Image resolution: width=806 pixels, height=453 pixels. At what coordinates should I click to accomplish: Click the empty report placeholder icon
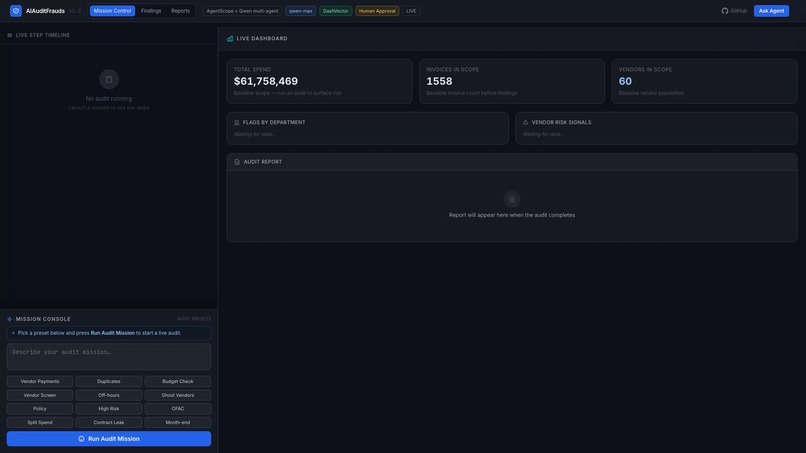(511, 199)
